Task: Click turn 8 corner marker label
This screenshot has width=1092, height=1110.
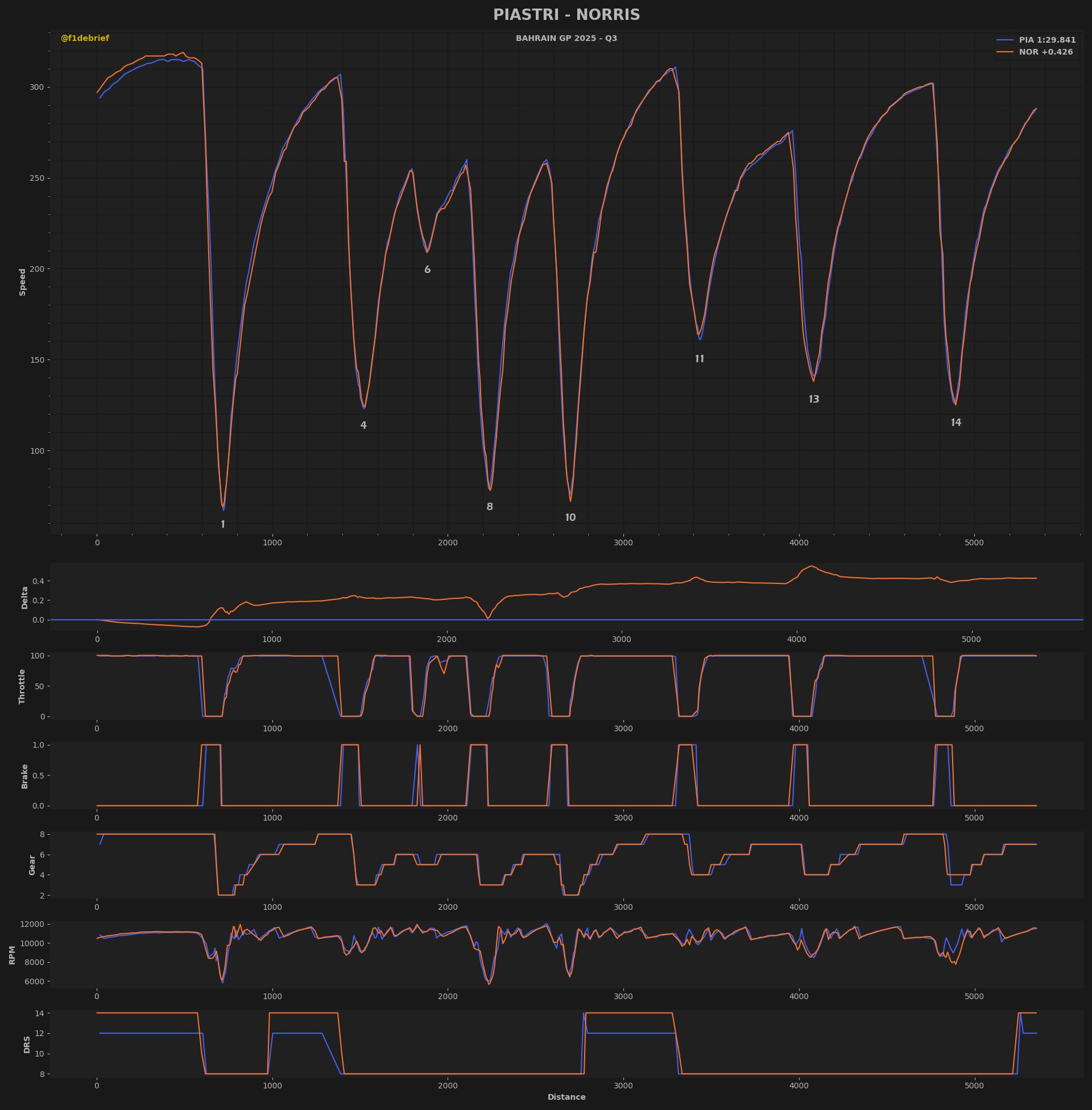Action: [490, 507]
